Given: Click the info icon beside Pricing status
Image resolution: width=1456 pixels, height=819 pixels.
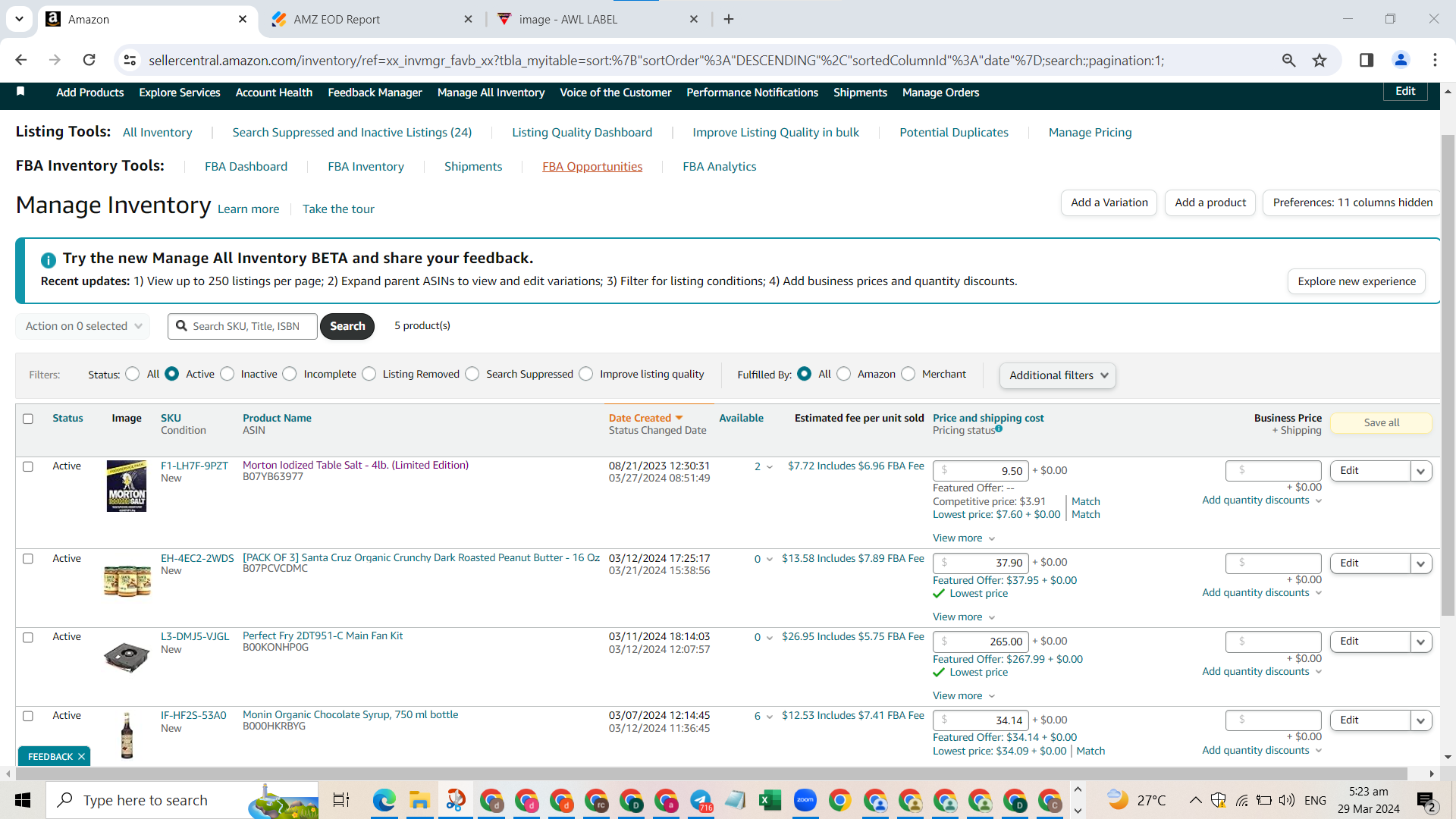Looking at the screenshot, I should [999, 428].
